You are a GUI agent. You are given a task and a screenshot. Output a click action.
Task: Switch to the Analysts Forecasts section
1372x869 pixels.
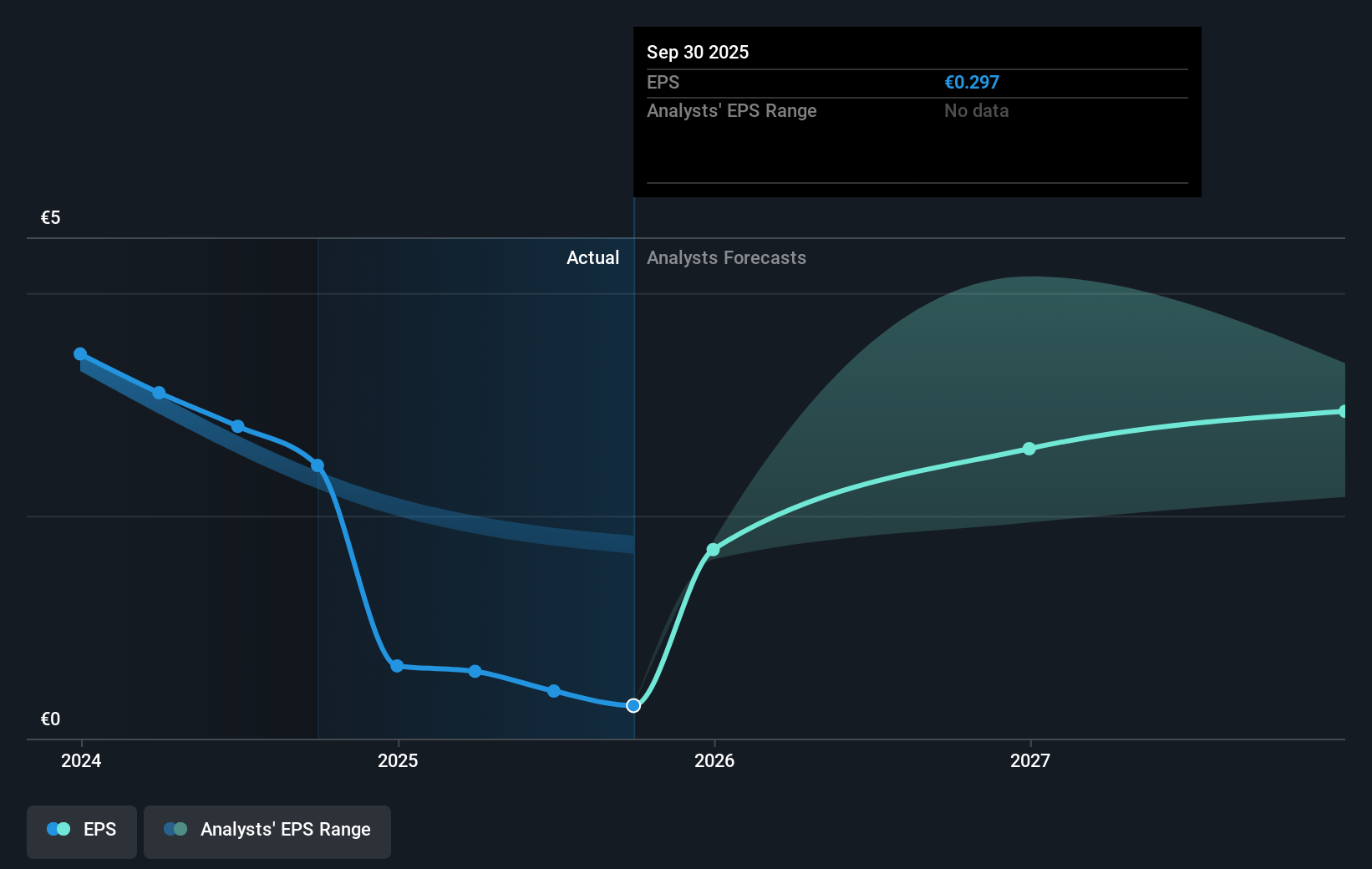click(726, 258)
